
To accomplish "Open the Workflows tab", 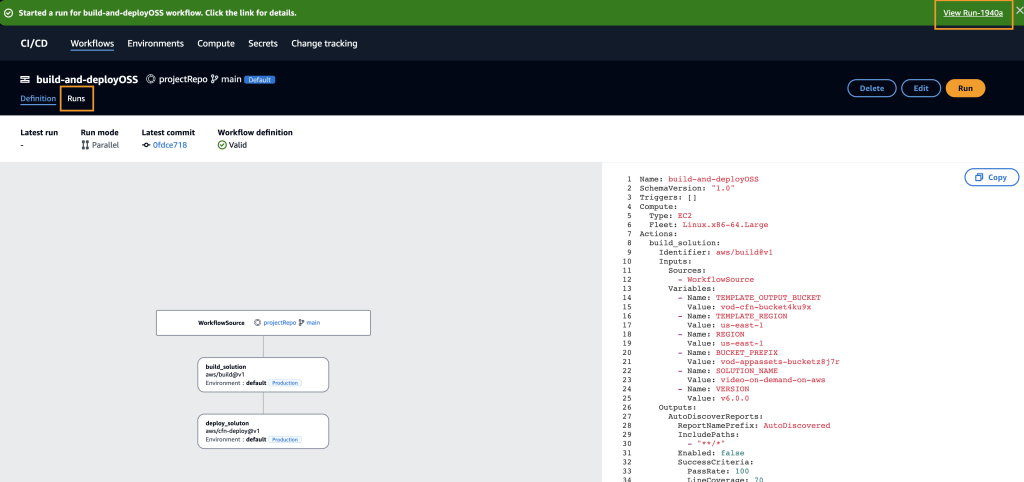I will 92,44.
